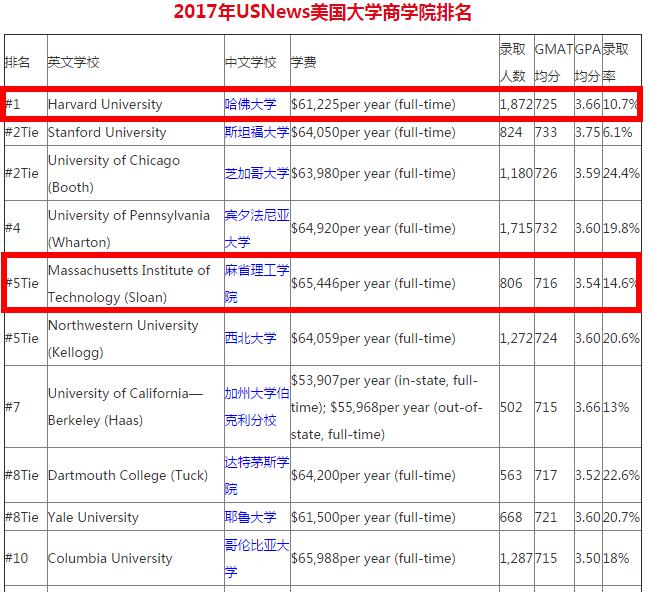The width and height of the screenshot is (659, 592).
Task: Click Harvard's GMAT score 725
Action: coord(546,104)
